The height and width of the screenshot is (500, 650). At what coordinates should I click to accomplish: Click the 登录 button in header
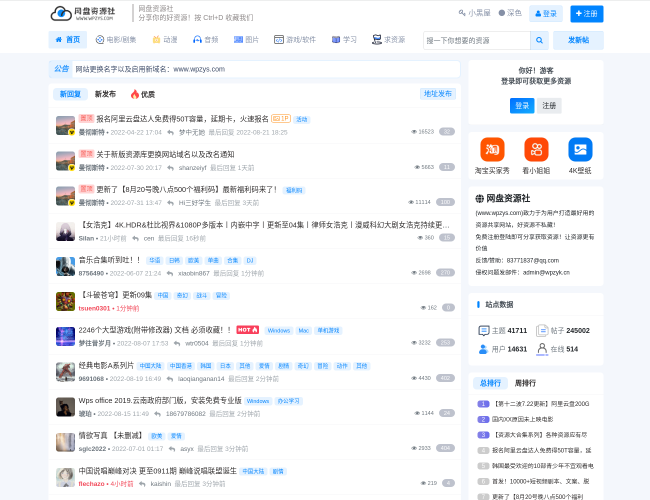546,14
